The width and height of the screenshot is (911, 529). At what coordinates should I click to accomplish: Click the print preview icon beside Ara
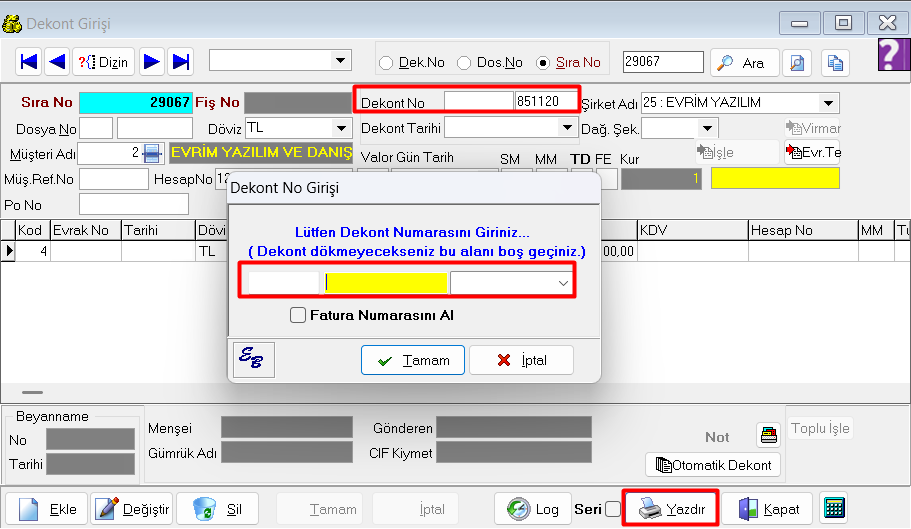[x=796, y=63]
